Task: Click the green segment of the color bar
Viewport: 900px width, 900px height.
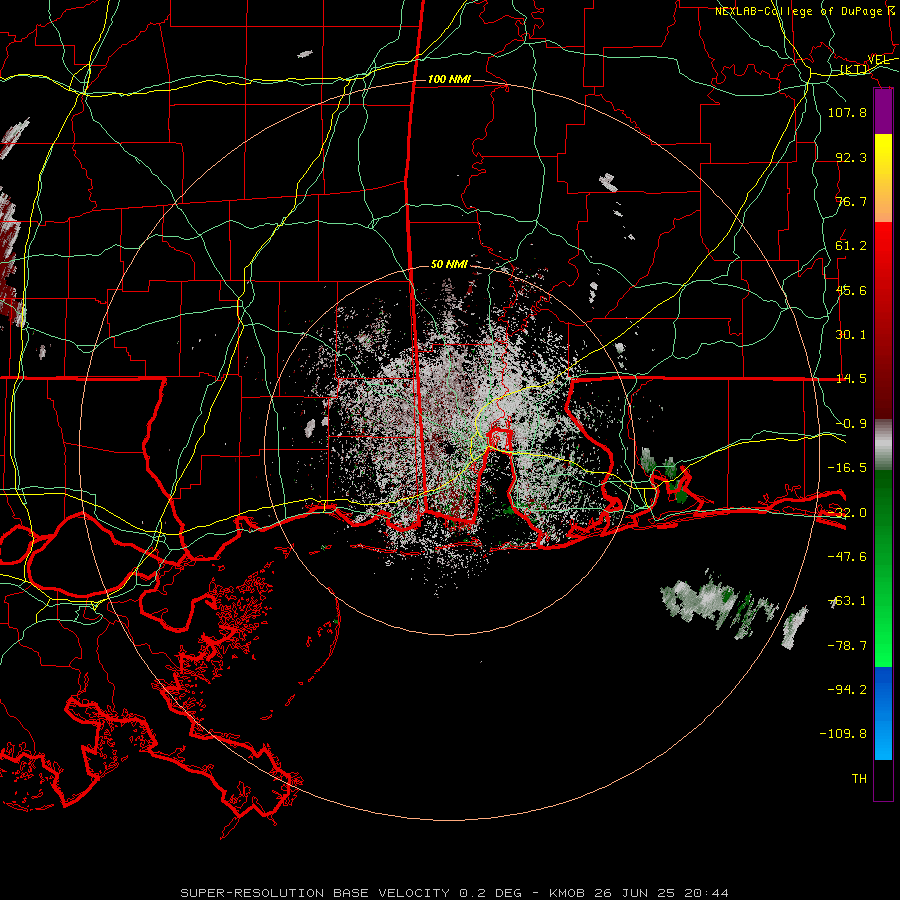Action: [x=883, y=568]
